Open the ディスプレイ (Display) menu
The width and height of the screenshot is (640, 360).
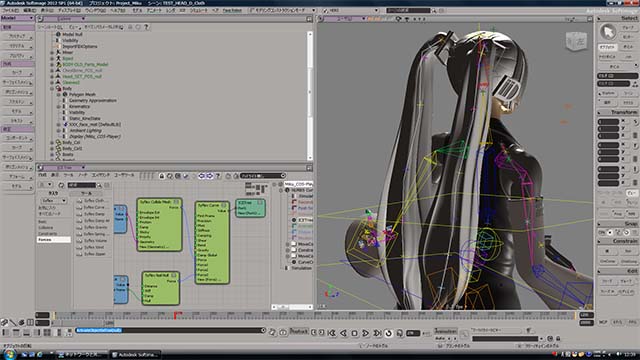(69, 10)
